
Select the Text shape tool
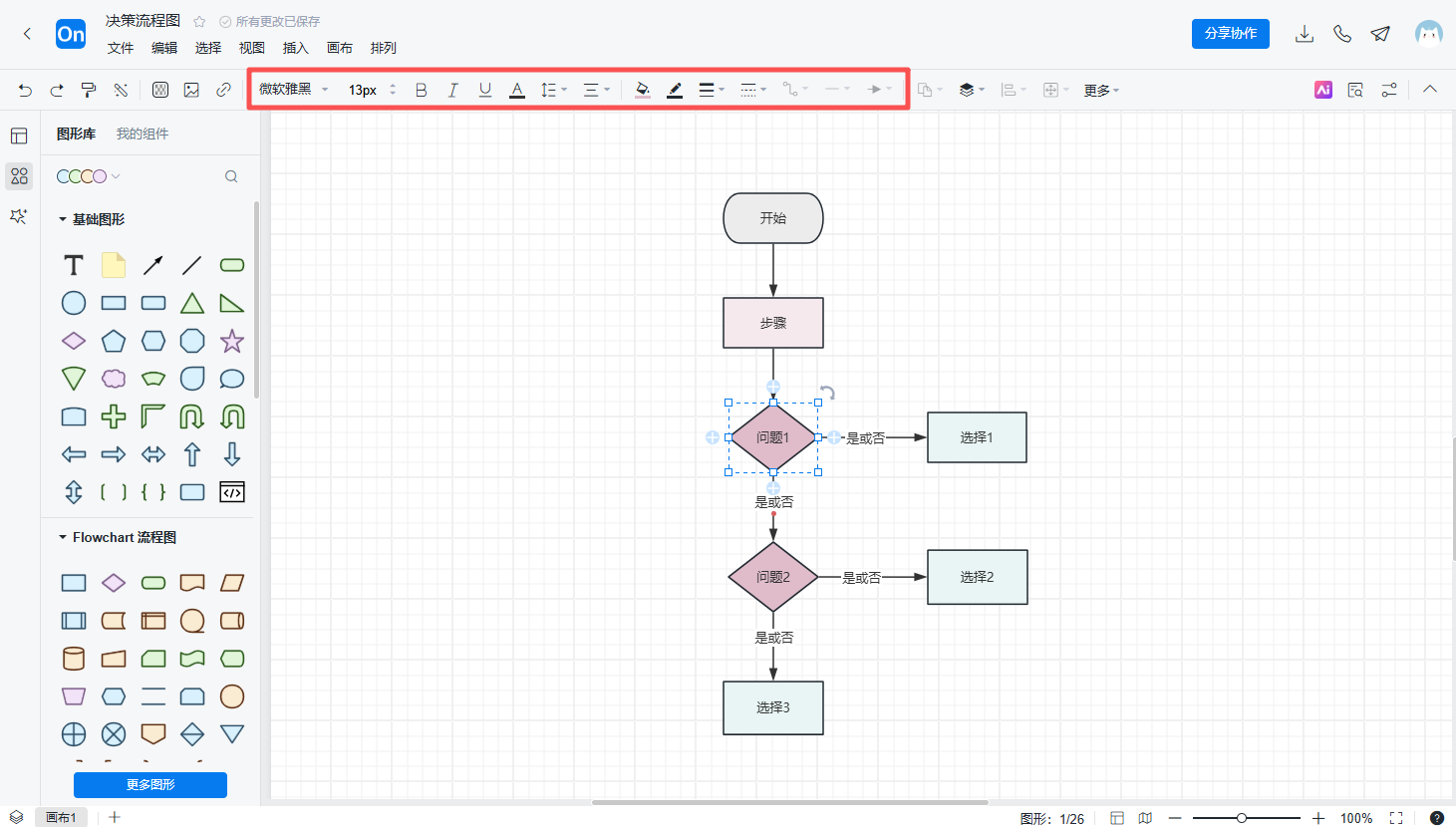click(x=74, y=265)
